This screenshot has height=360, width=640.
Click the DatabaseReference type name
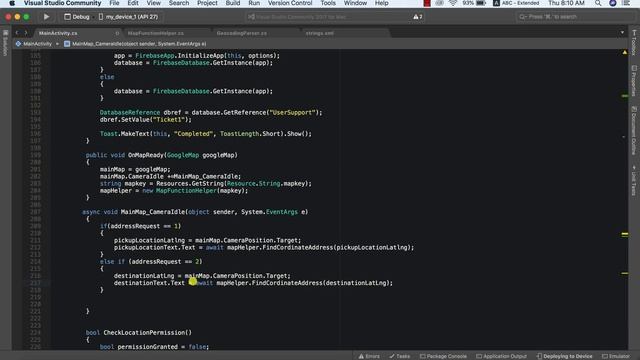pyautogui.click(x=130, y=113)
